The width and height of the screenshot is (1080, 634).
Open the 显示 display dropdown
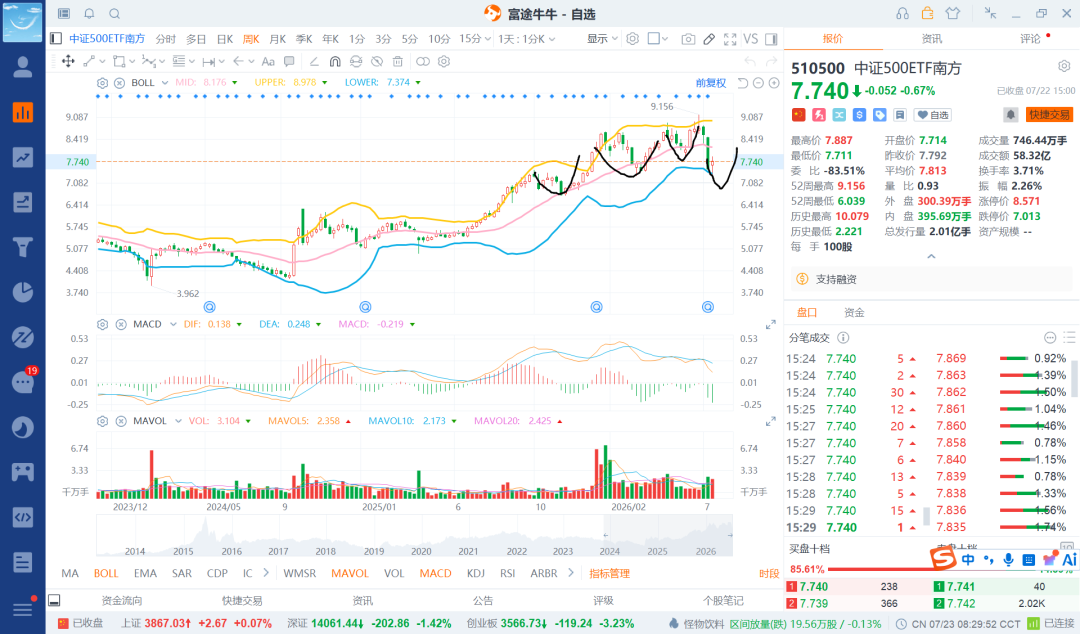[602, 39]
